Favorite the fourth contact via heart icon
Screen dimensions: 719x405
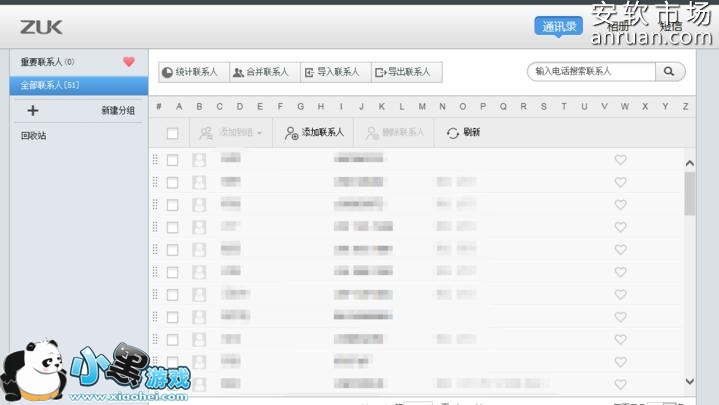[x=620, y=227]
